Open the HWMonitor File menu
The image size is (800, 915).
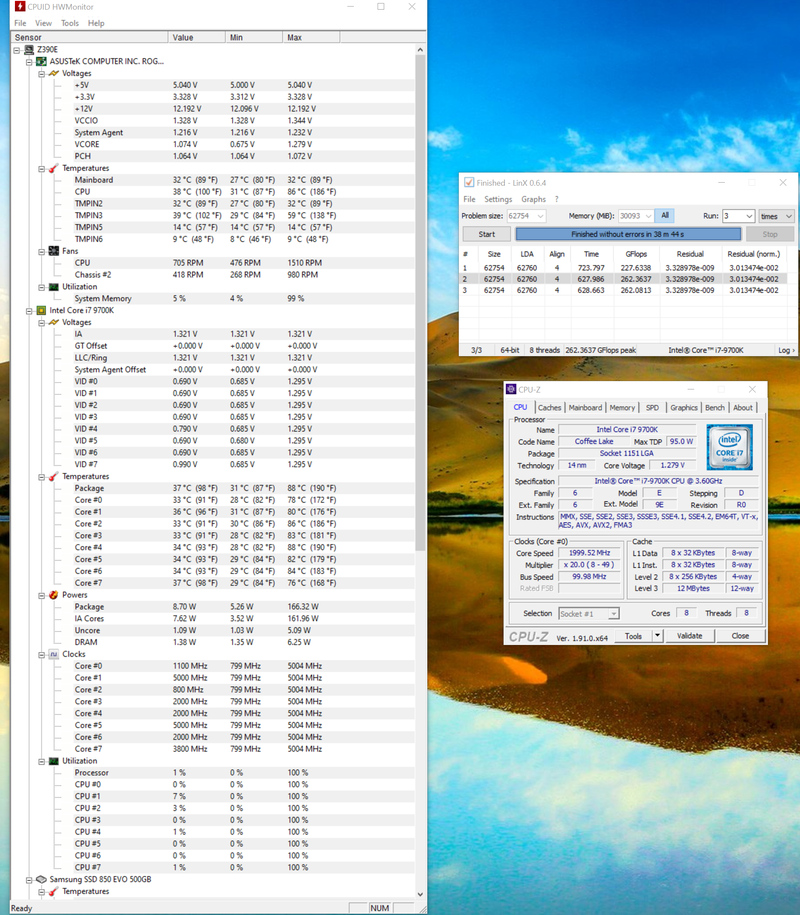[20, 23]
